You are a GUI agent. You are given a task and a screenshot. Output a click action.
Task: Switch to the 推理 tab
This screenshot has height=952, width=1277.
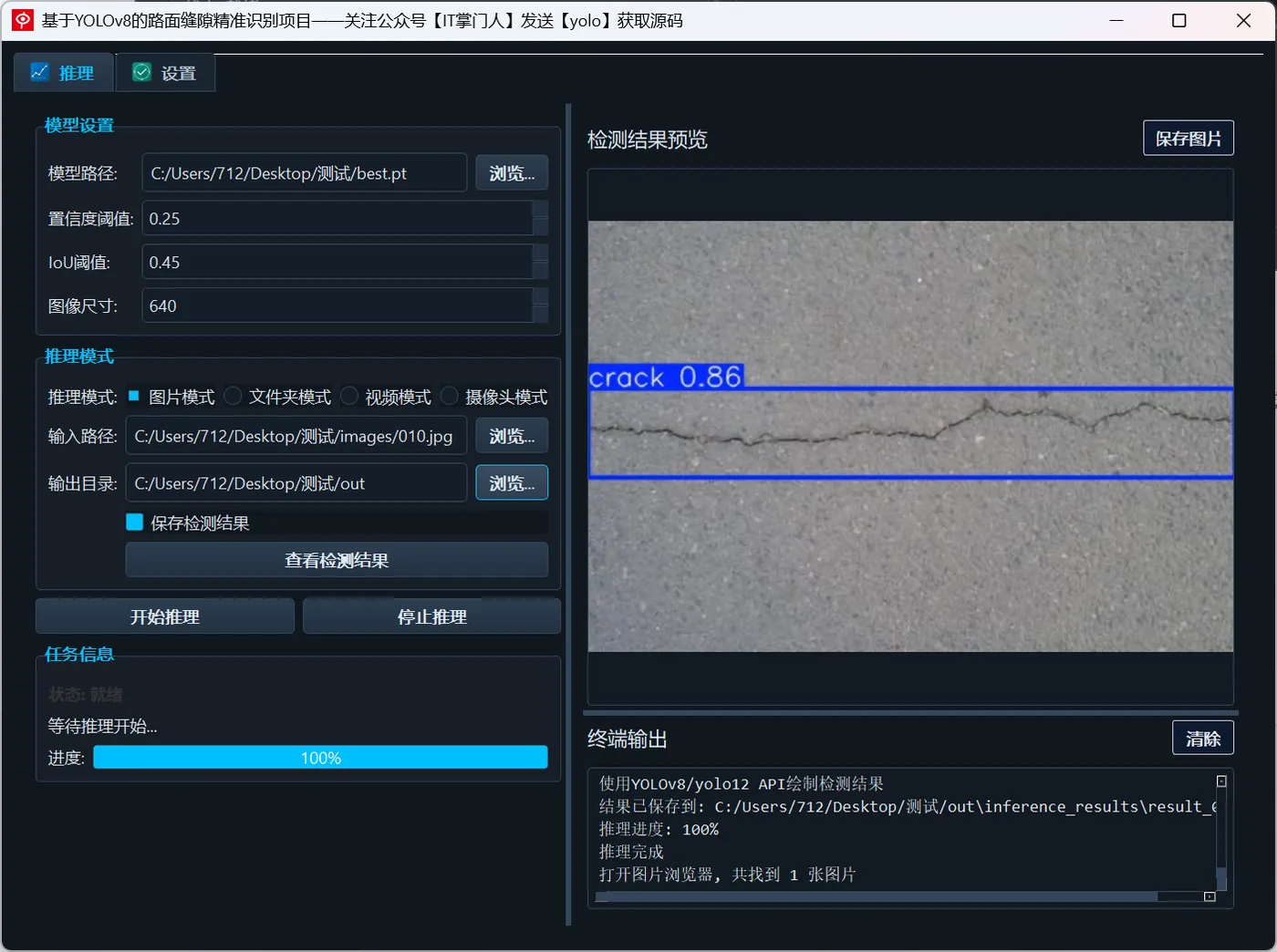[x=63, y=72]
